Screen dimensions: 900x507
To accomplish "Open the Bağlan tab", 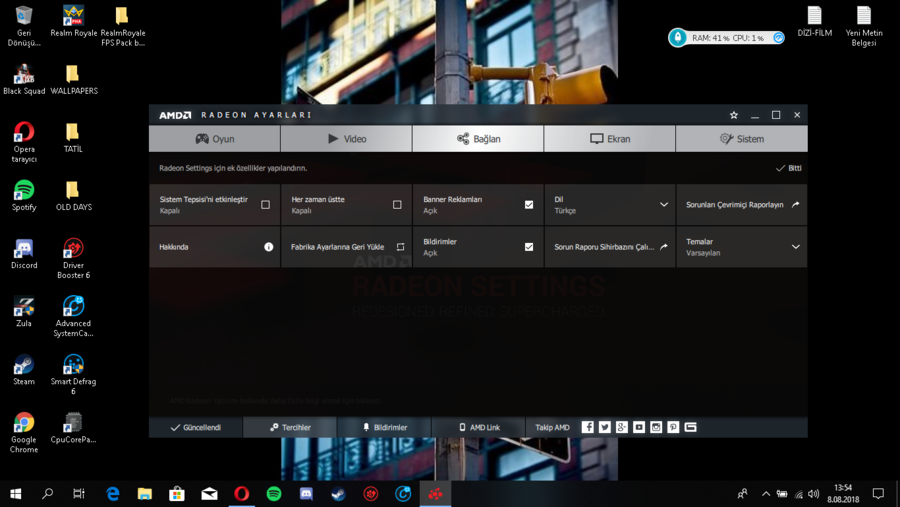I will point(478,139).
